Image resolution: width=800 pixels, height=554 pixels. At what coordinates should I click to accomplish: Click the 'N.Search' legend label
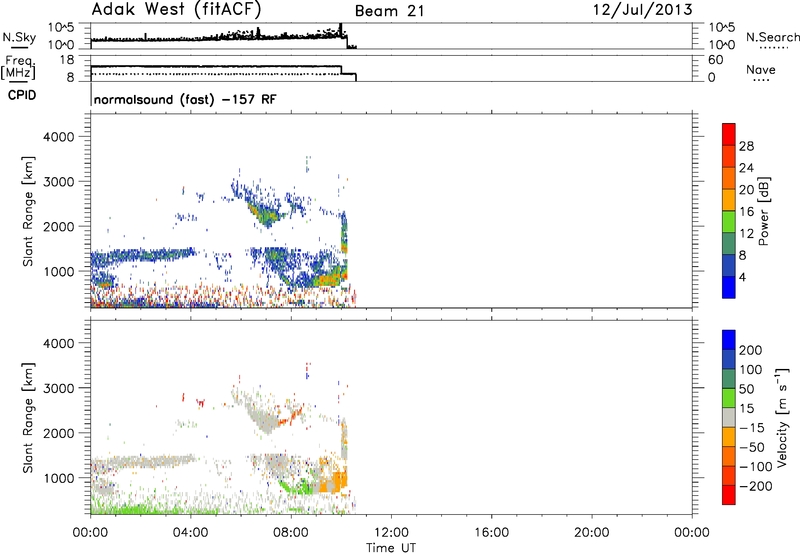(x=772, y=37)
